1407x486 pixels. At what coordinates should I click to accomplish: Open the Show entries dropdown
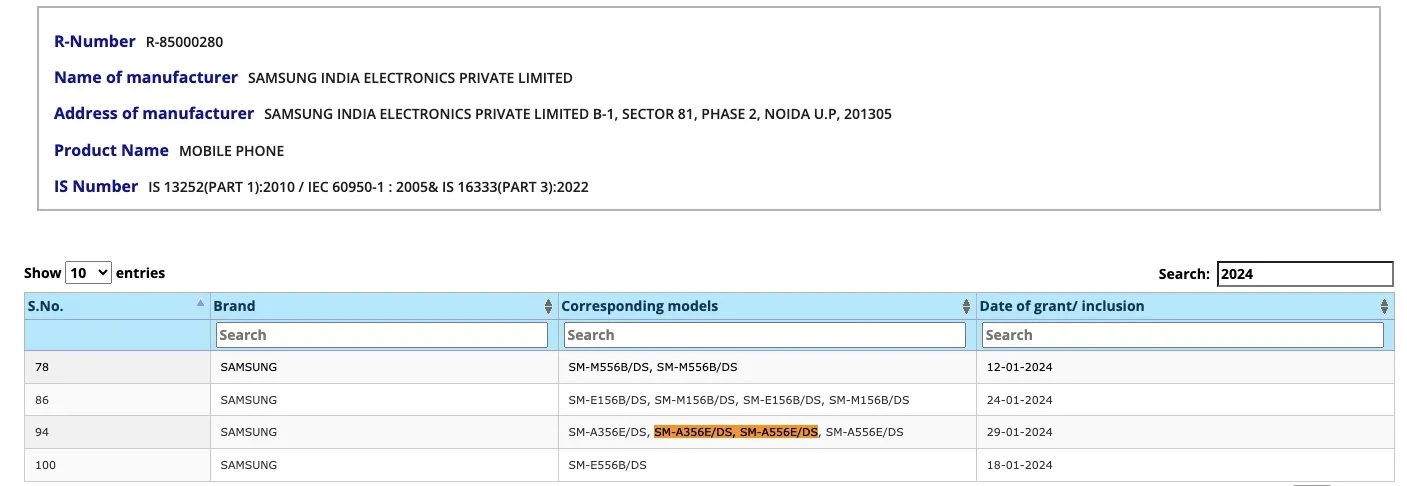[88, 272]
